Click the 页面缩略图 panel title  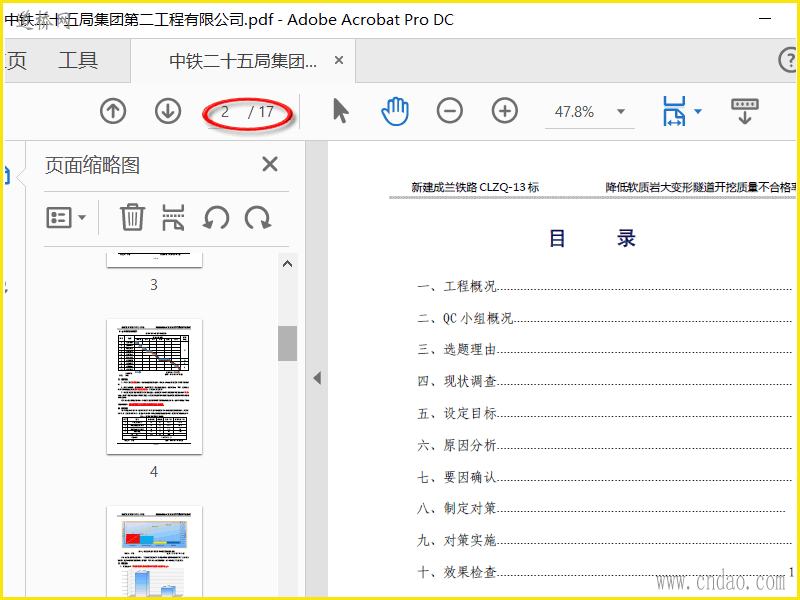click(x=92, y=165)
